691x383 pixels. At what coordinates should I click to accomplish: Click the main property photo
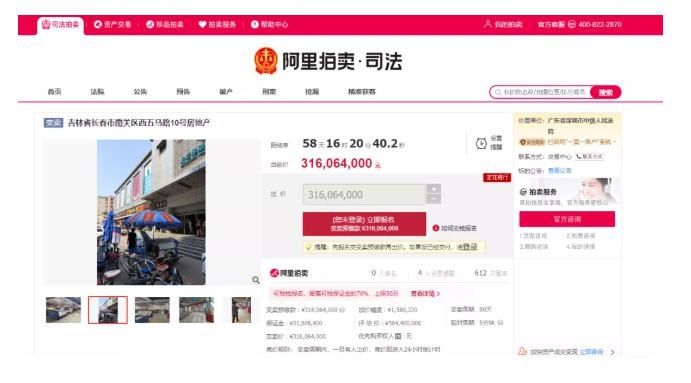pos(151,212)
